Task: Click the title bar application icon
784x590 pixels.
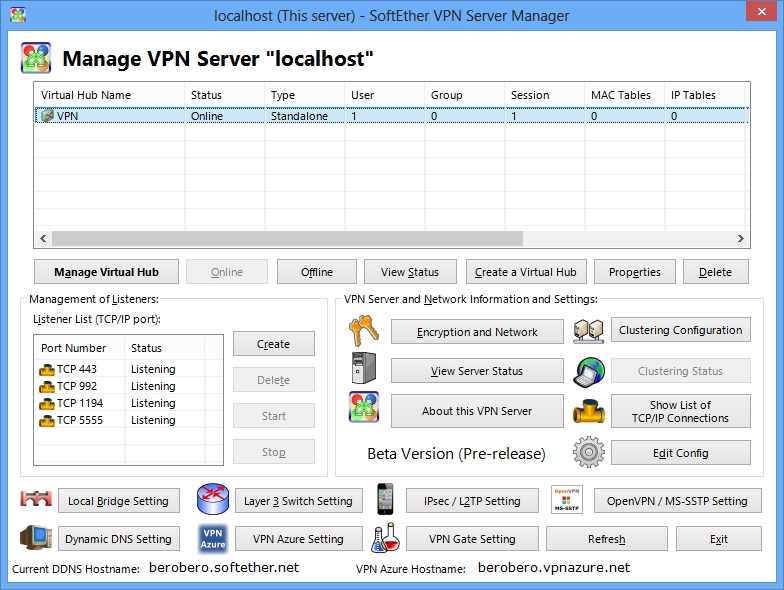Action: pyautogui.click(x=18, y=15)
